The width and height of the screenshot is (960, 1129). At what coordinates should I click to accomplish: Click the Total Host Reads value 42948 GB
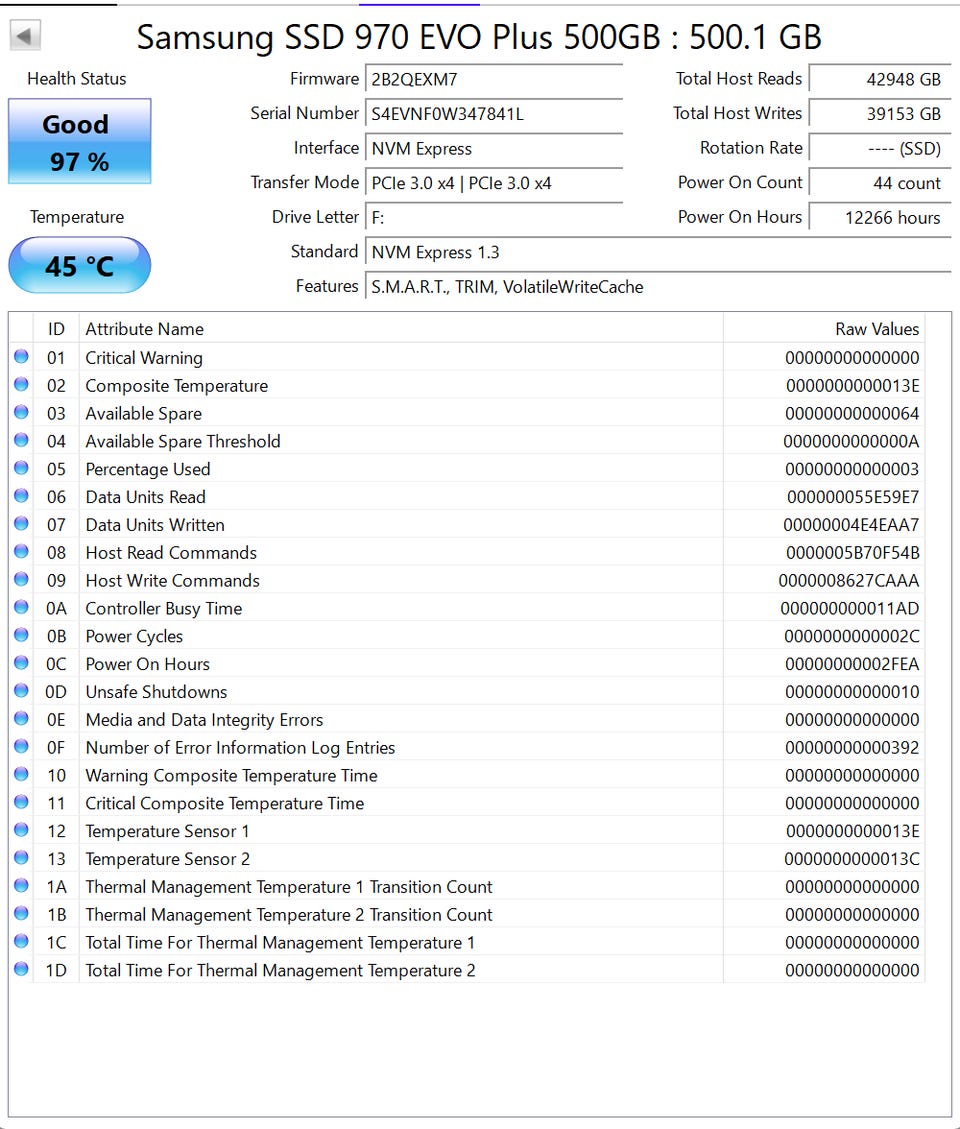pos(880,79)
